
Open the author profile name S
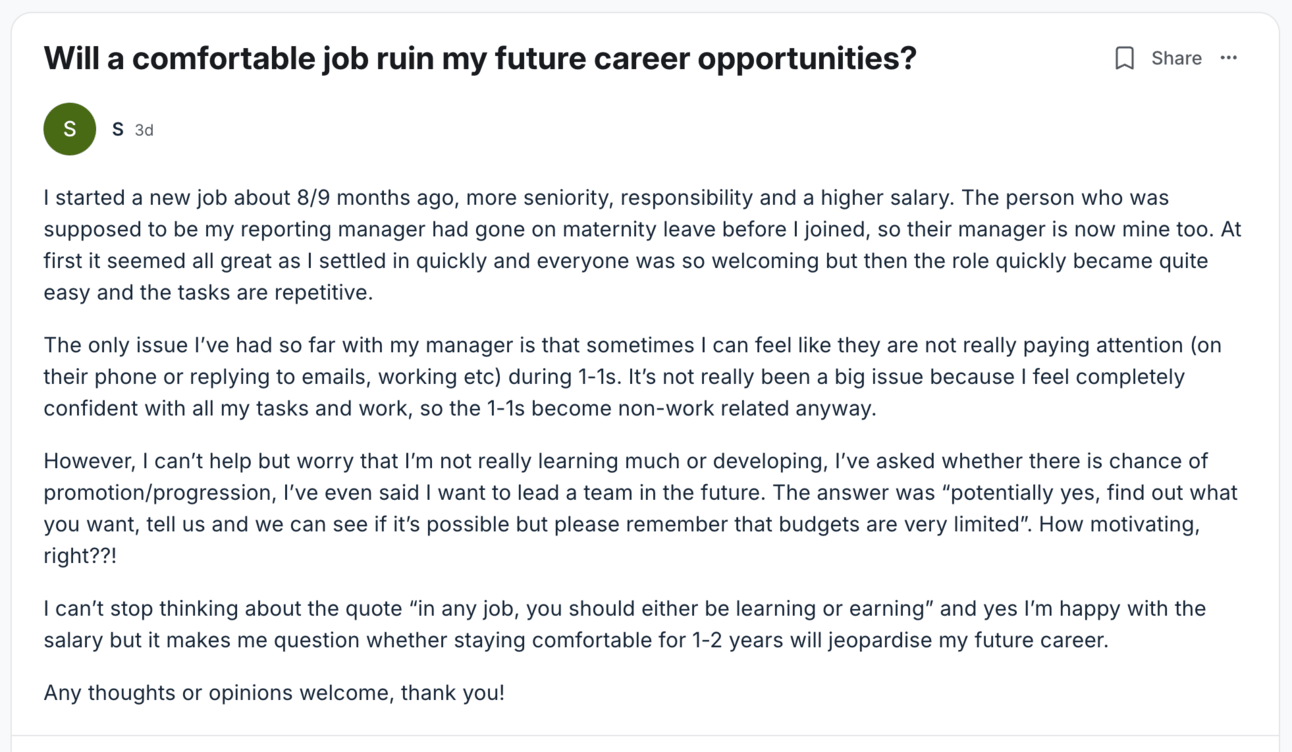click(x=118, y=129)
